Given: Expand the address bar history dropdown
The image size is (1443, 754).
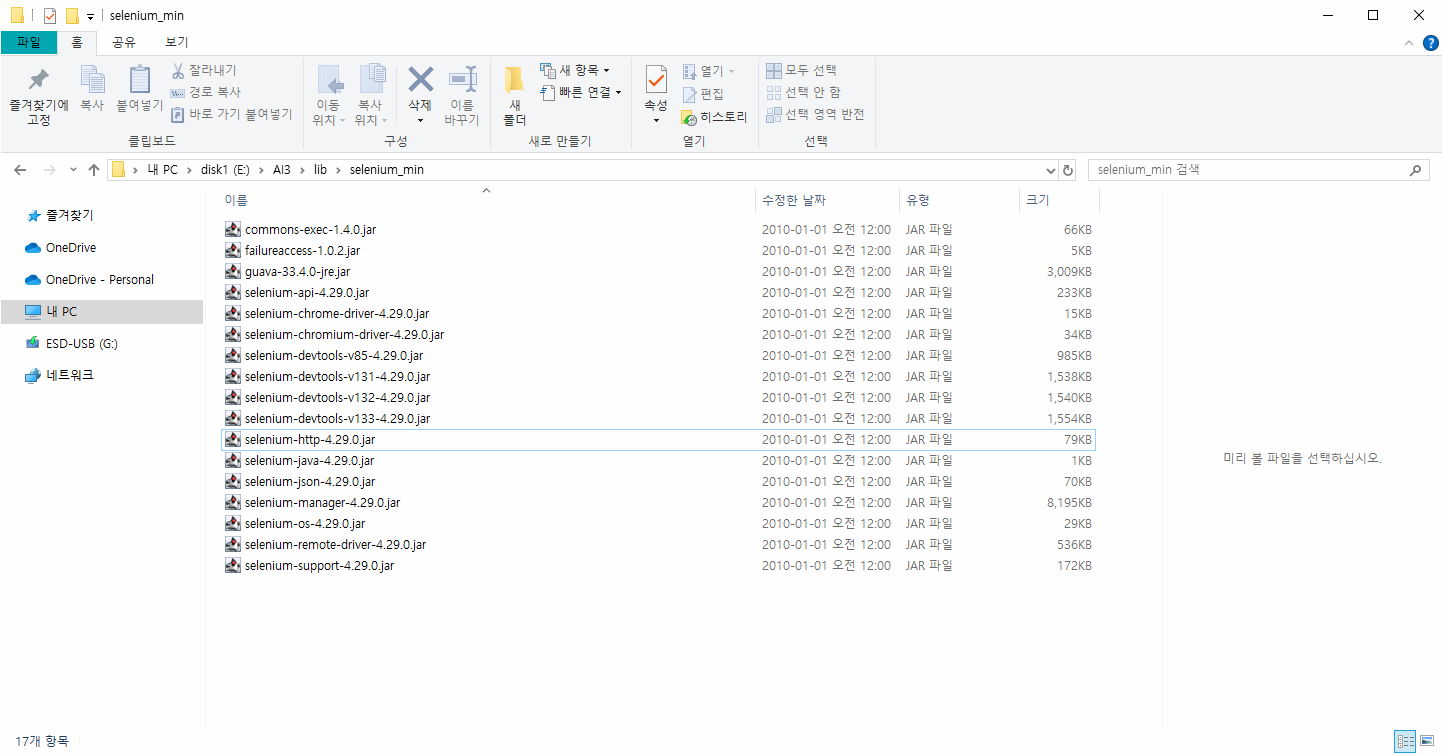Looking at the screenshot, I should (x=1050, y=170).
